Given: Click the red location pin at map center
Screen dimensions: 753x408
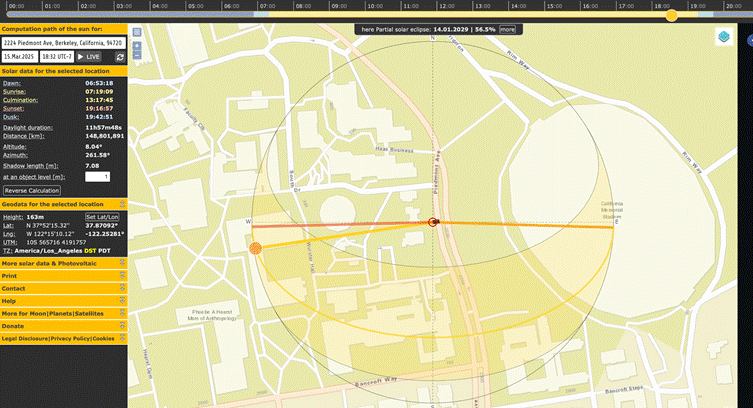Looking at the screenshot, I should (x=433, y=222).
